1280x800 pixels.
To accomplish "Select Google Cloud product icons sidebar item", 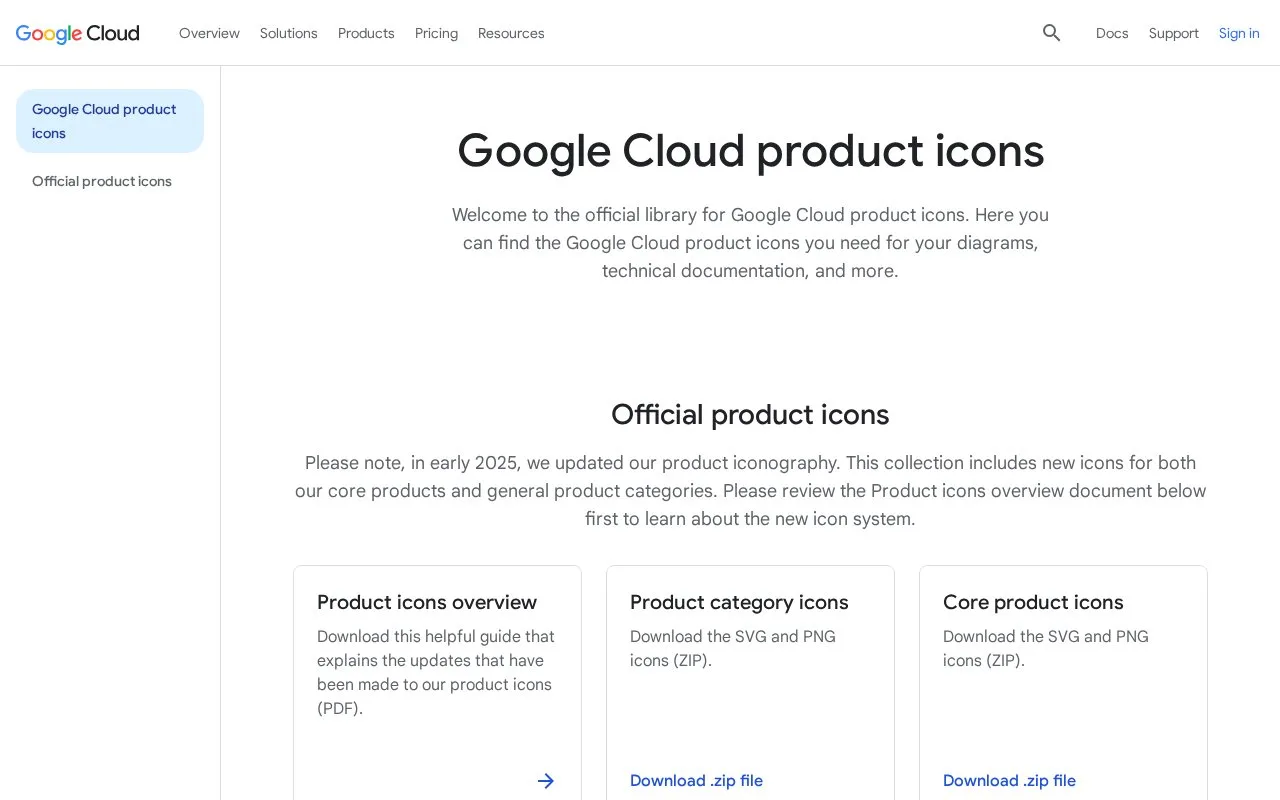I will coord(110,121).
